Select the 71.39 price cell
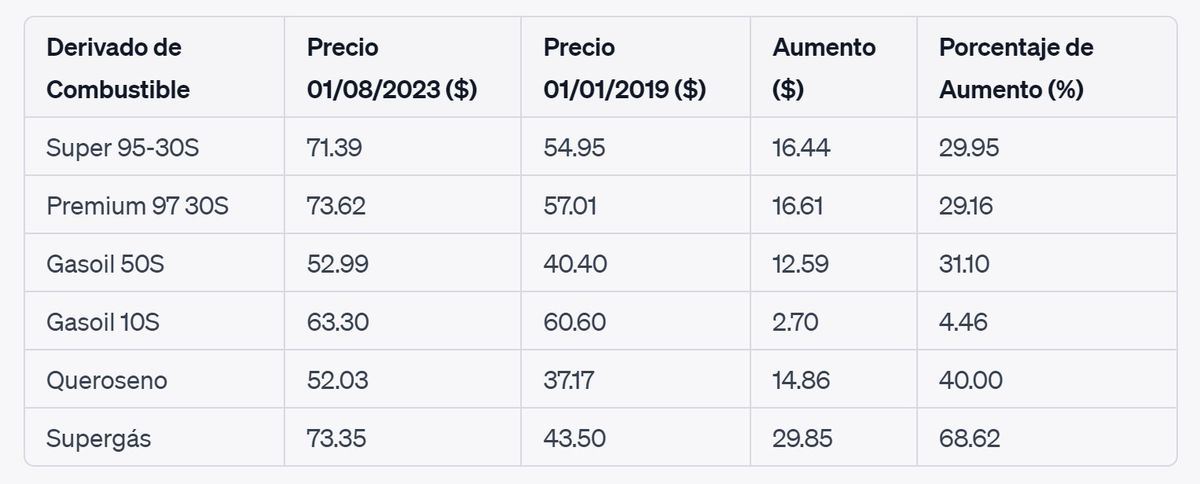 tap(334, 148)
